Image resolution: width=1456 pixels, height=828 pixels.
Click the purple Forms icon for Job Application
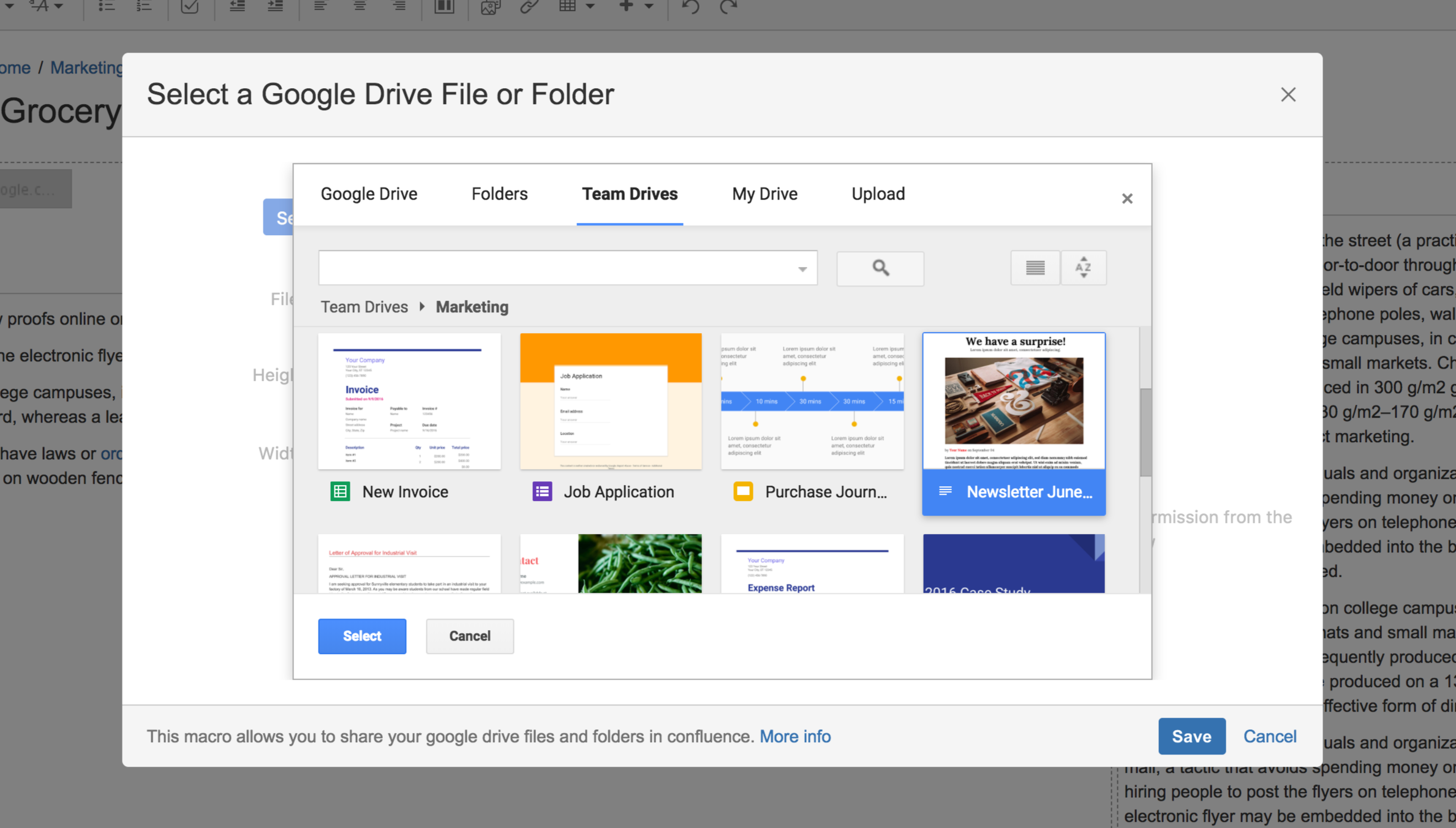pos(542,491)
